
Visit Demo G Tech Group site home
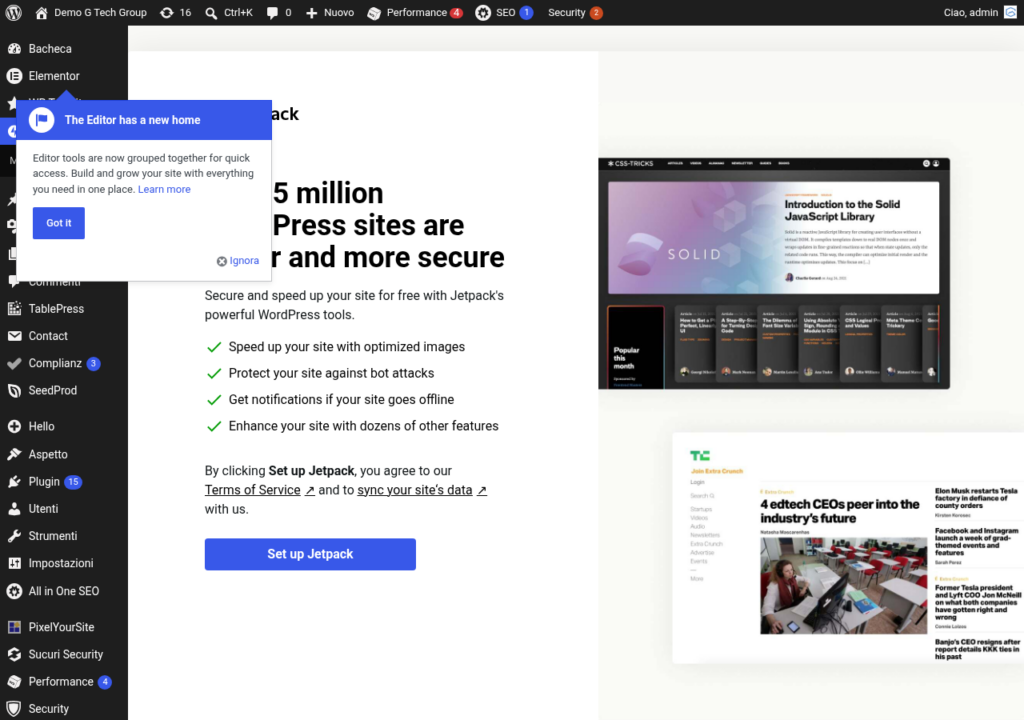(91, 12)
